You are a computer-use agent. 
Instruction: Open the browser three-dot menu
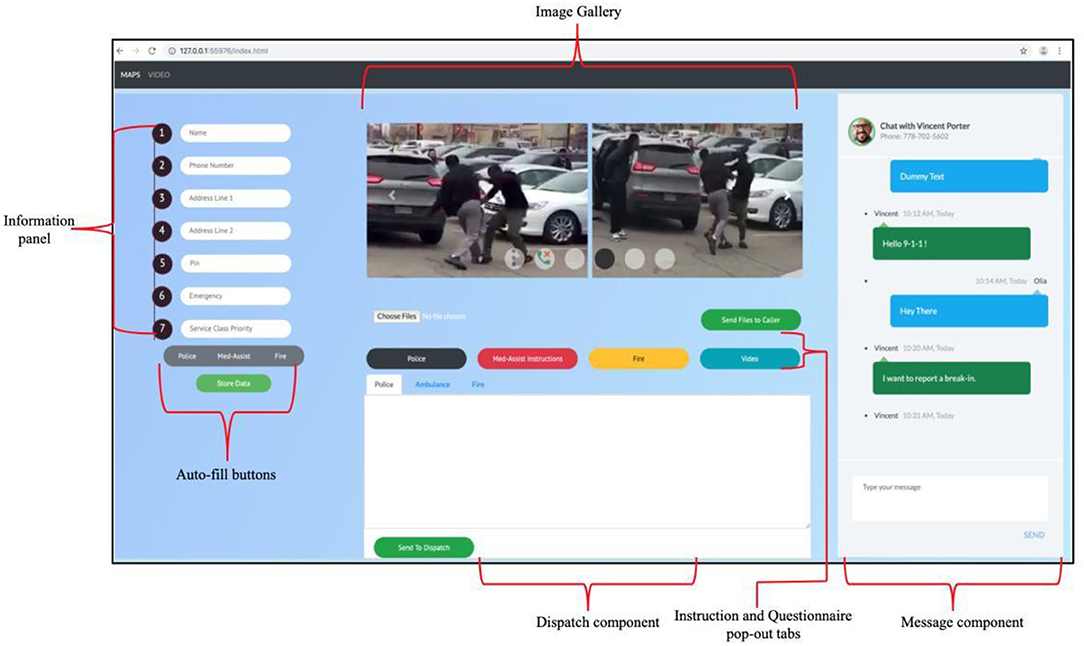pyautogui.click(x=1059, y=50)
